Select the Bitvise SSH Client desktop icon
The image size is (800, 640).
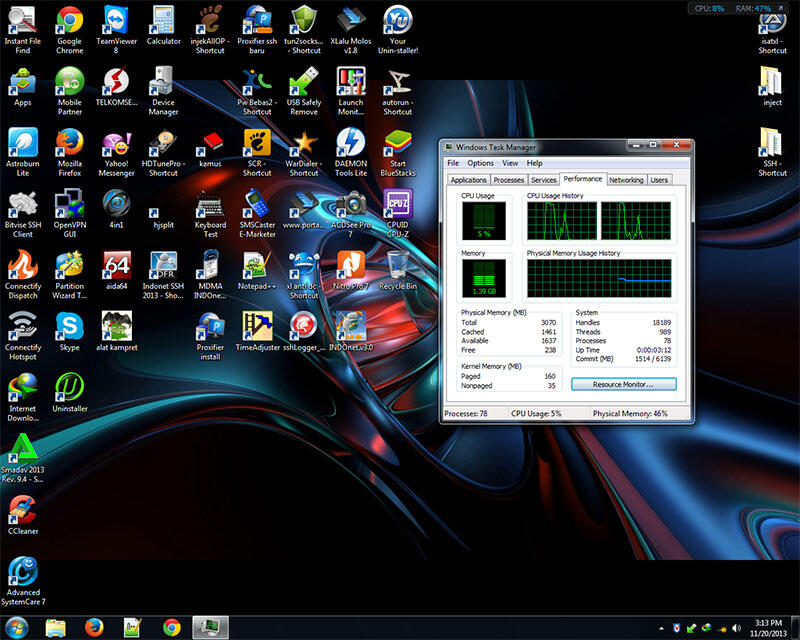click(x=22, y=213)
